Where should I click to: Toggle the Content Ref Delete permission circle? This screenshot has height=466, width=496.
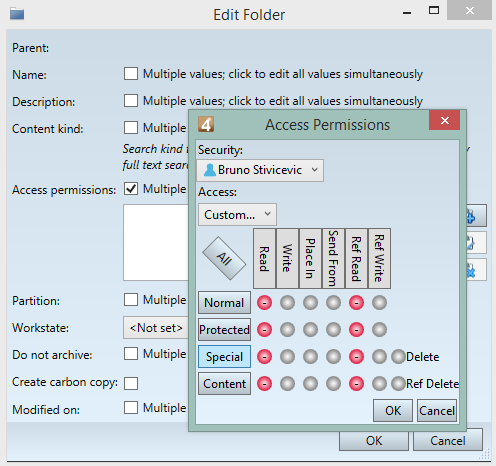point(398,384)
